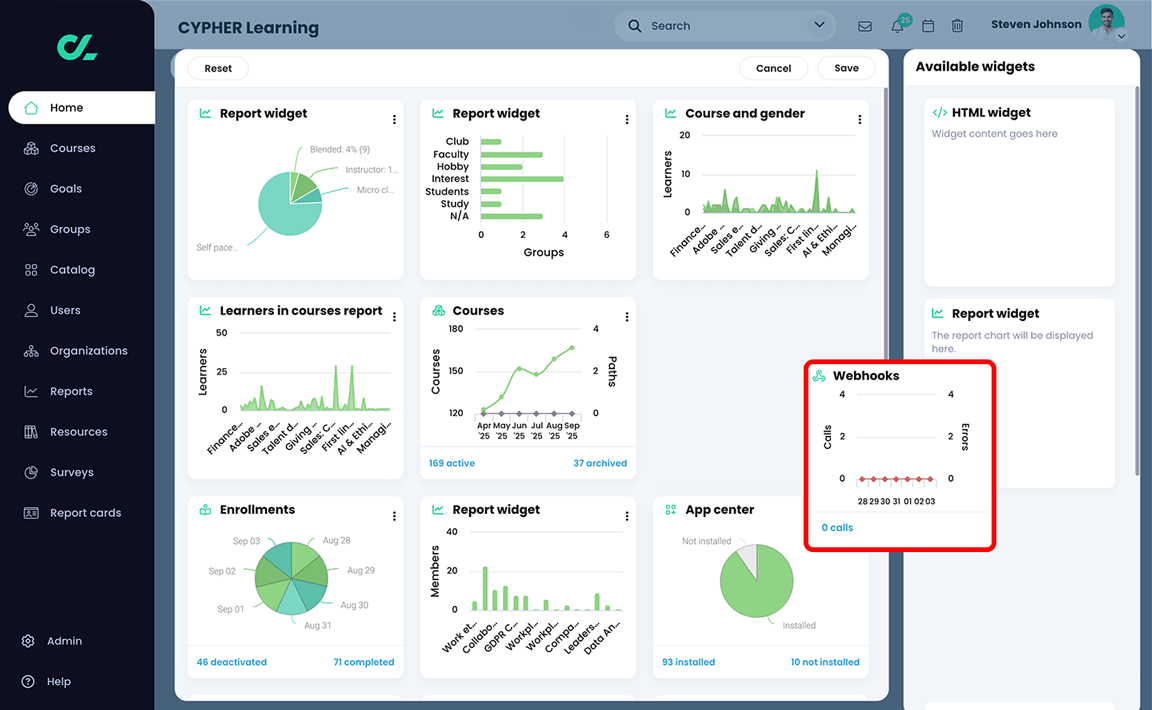Click the Webhooks widget title

[x=865, y=376]
